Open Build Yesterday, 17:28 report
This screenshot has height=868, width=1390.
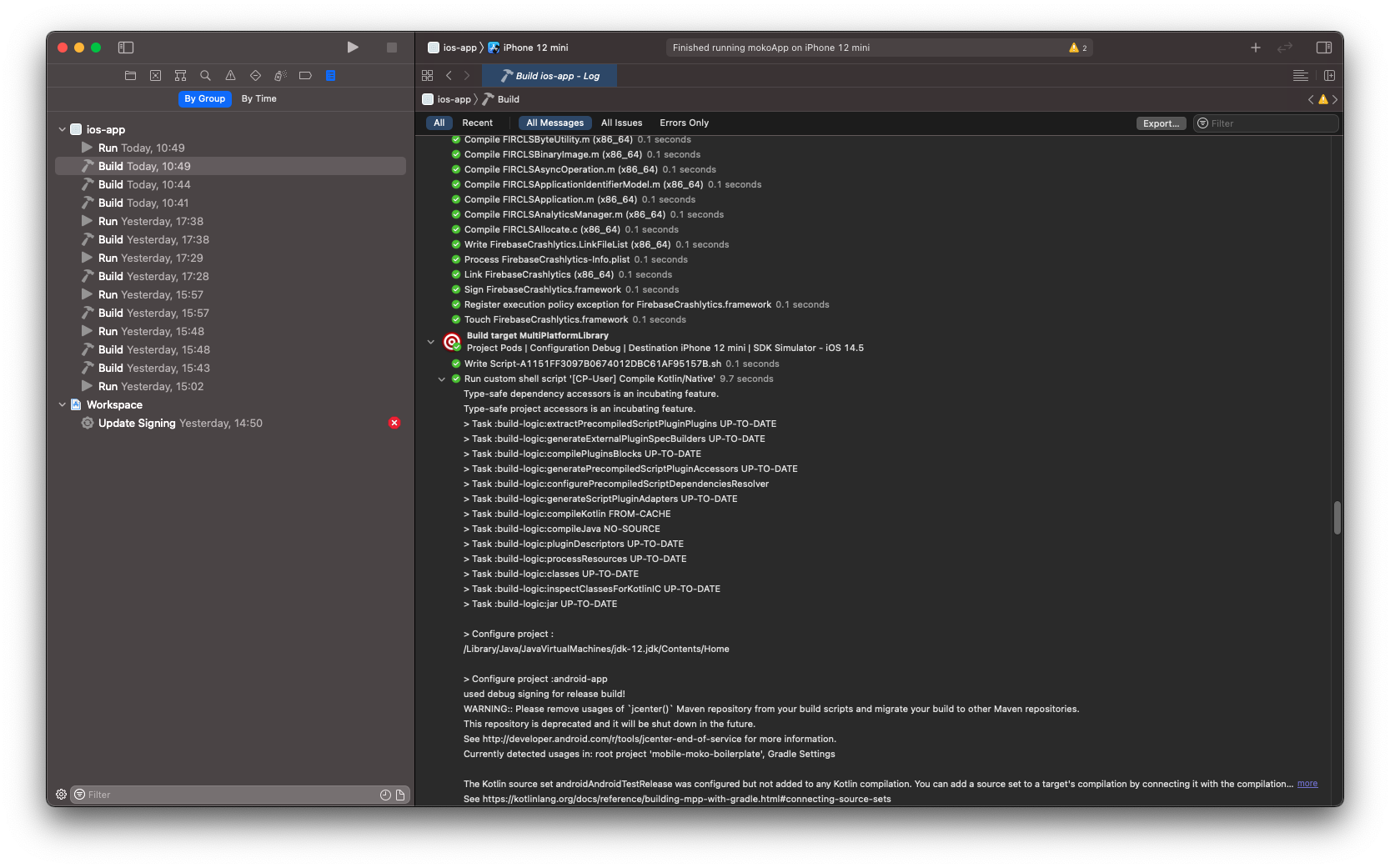point(230,276)
